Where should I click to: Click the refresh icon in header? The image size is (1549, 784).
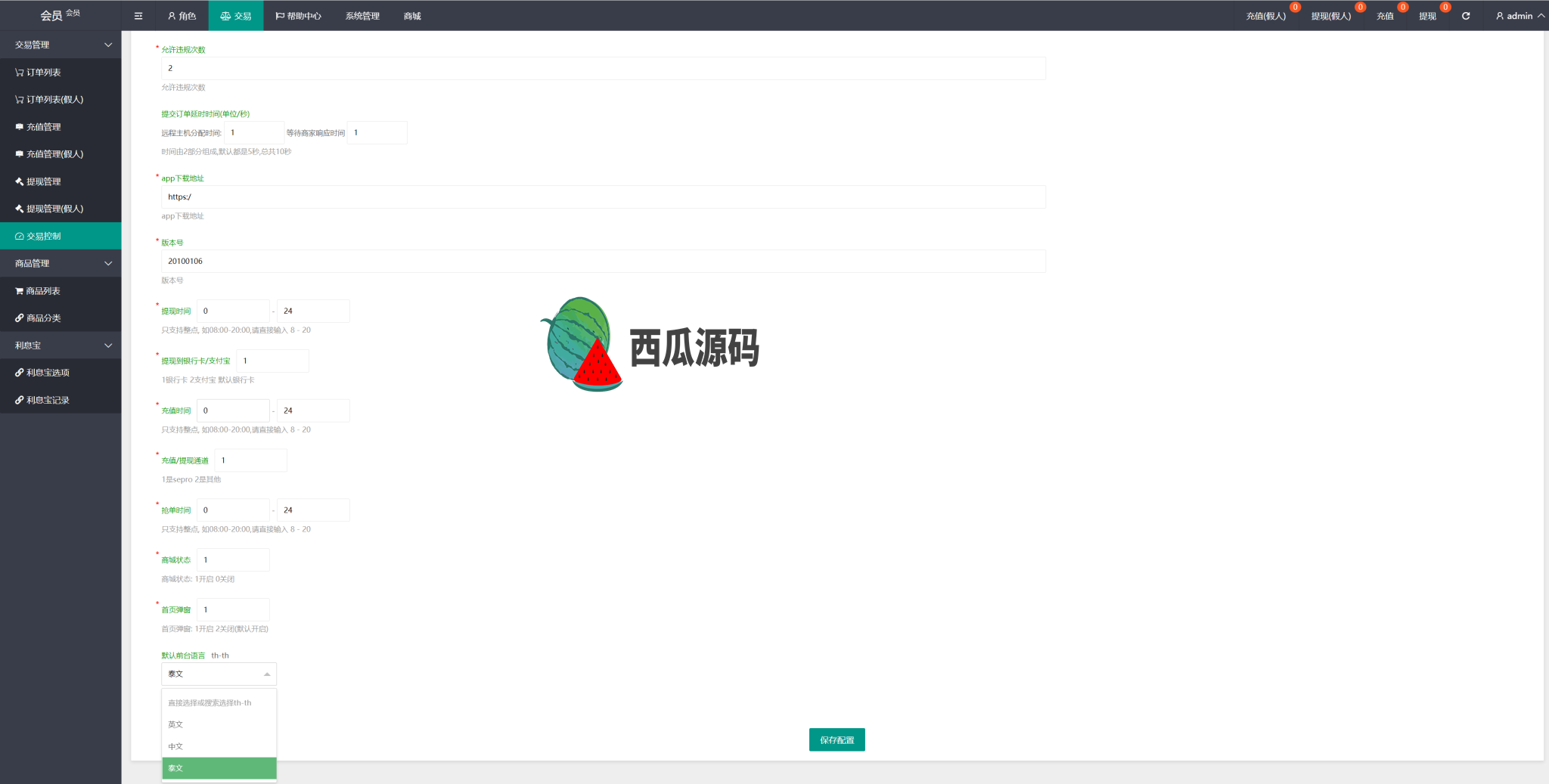(1466, 15)
